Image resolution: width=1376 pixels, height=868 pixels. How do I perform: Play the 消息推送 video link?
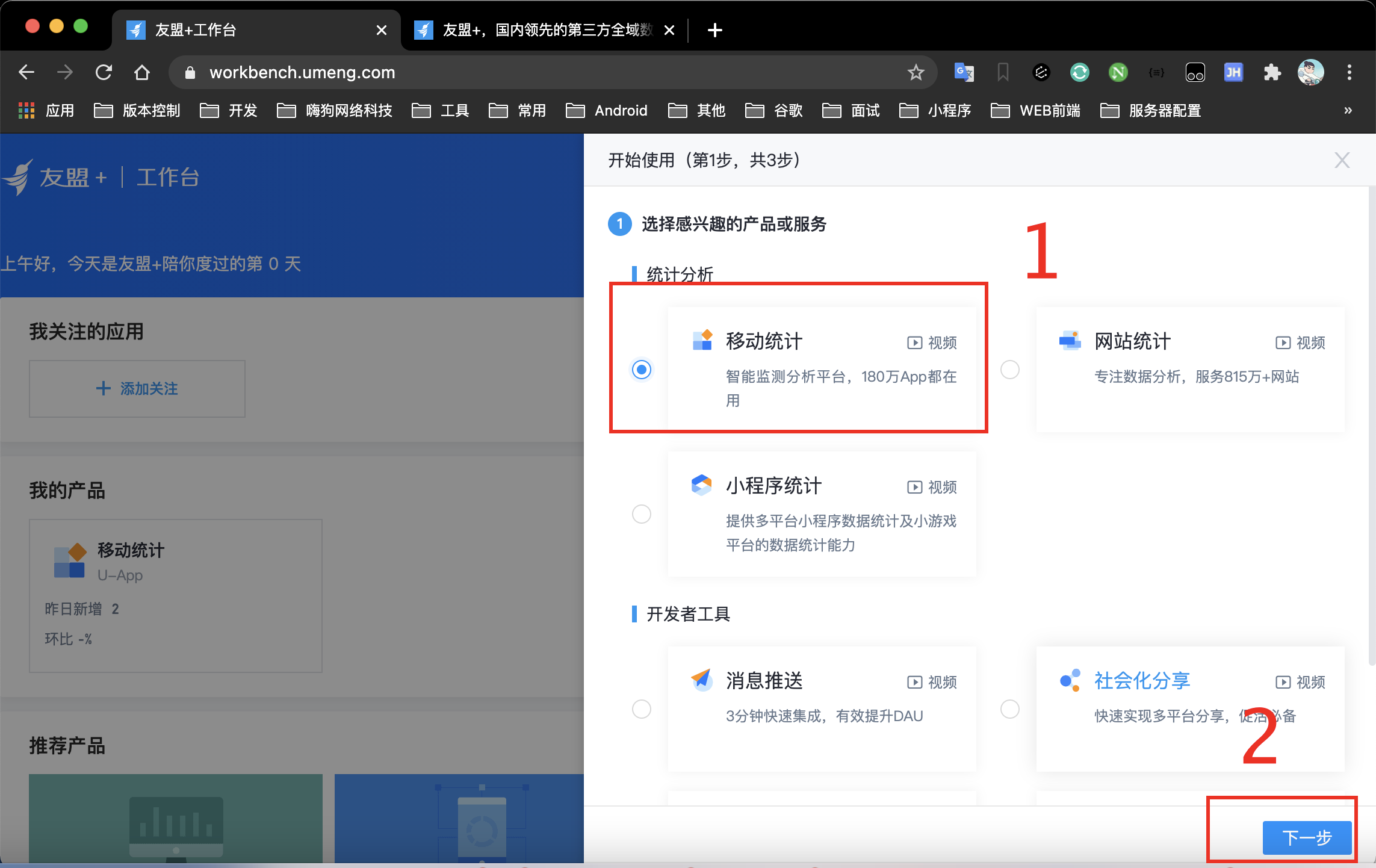pyautogui.click(x=932, y=682)
